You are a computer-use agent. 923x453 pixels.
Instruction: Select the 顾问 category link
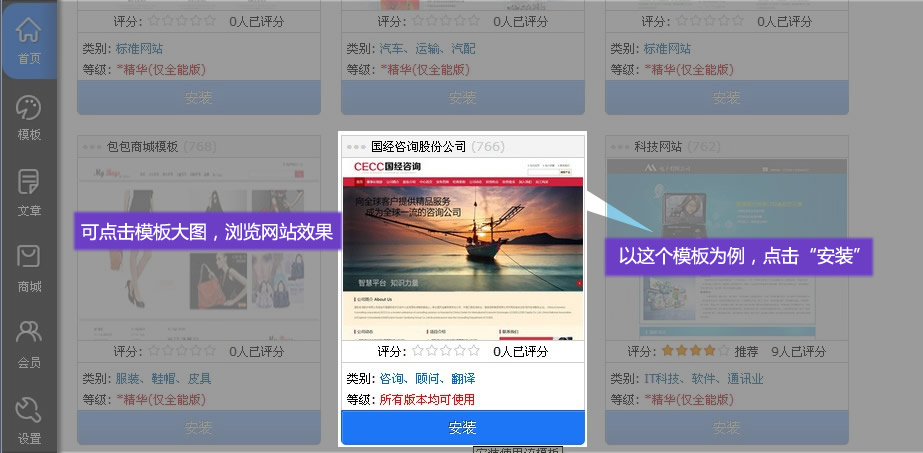point(427,379)
